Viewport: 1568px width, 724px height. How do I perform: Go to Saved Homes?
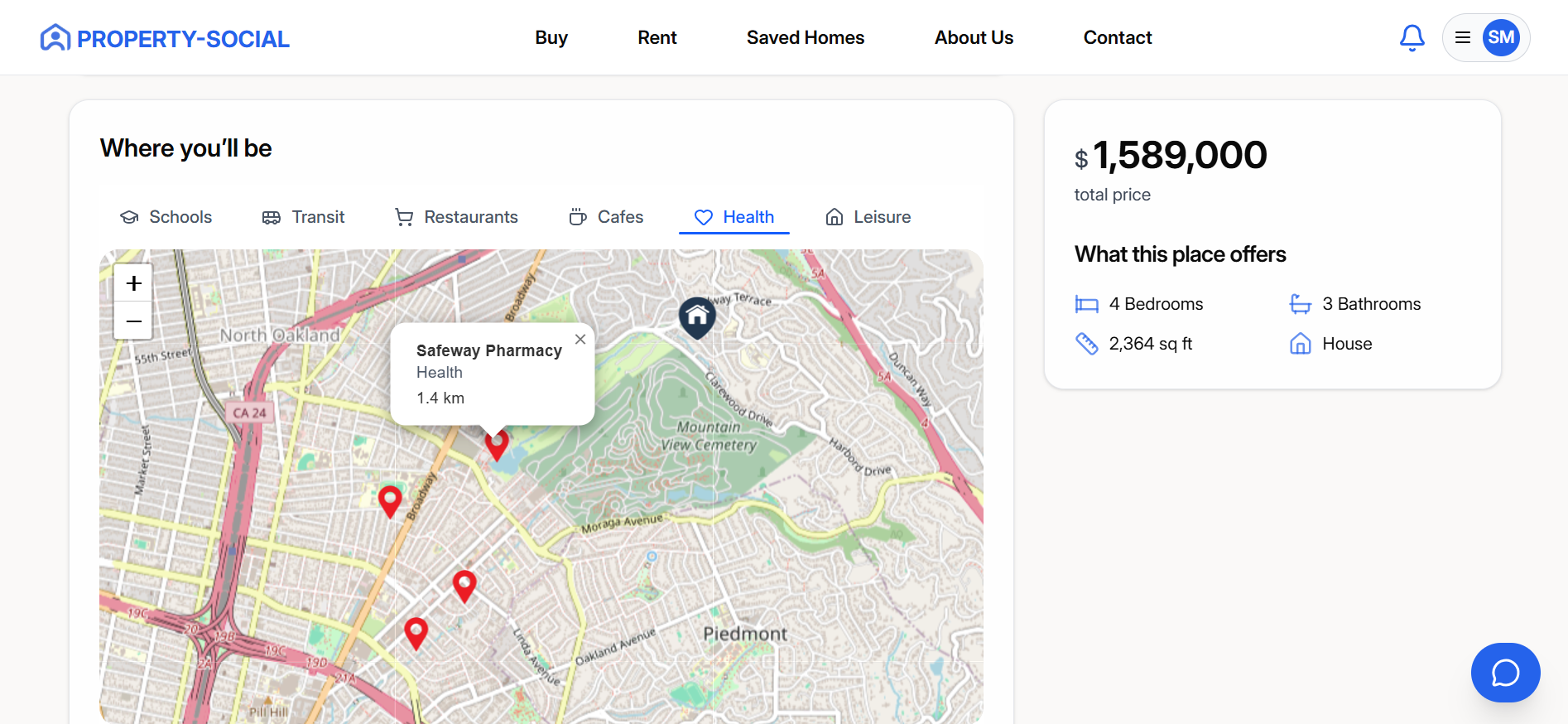tap(806, 37)
